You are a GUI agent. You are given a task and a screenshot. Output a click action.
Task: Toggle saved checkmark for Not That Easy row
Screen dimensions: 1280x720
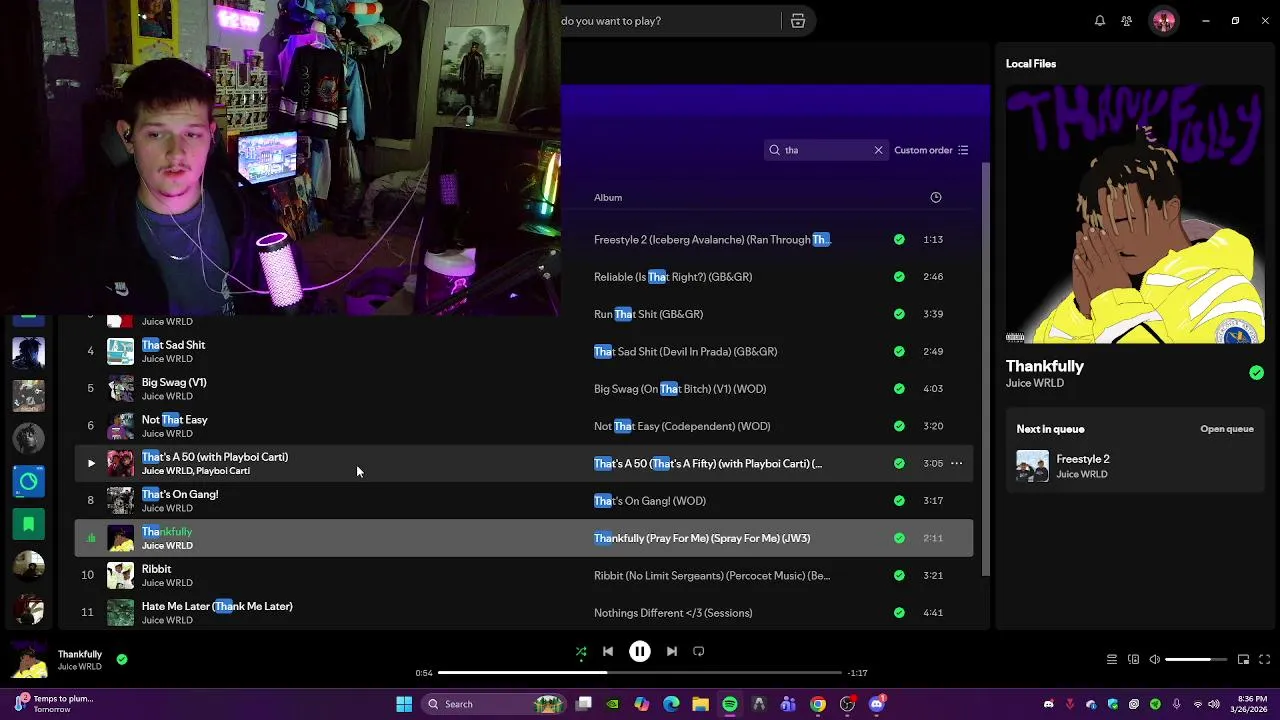[x=899, y=426]
